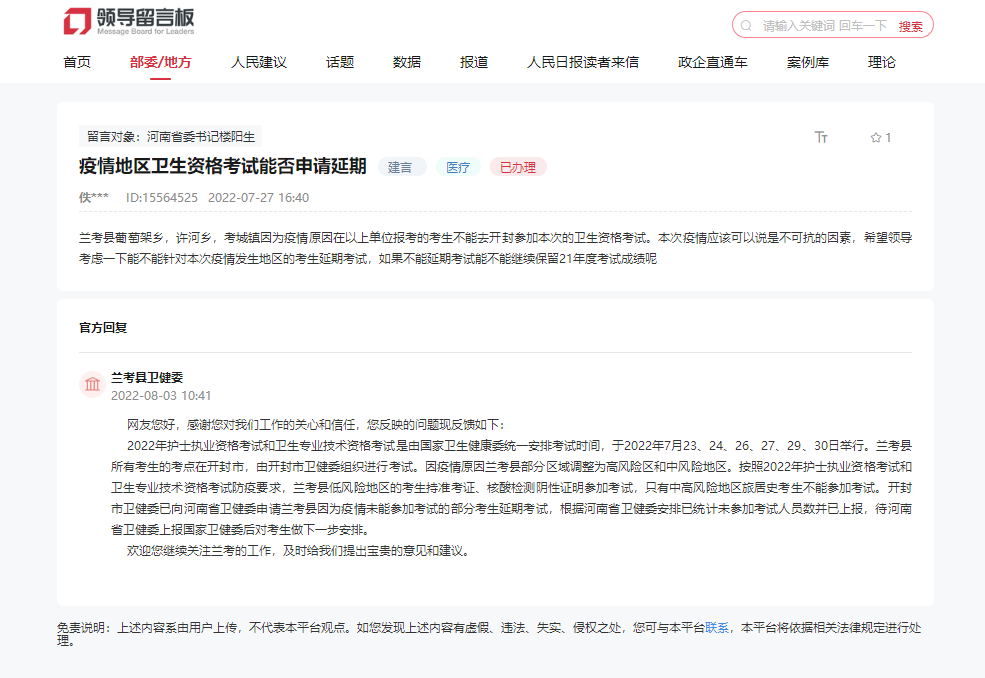The height and width of the screenshot is (678, 985).
Task: Click the font size adjustment icon
Action: pos(821,137)
